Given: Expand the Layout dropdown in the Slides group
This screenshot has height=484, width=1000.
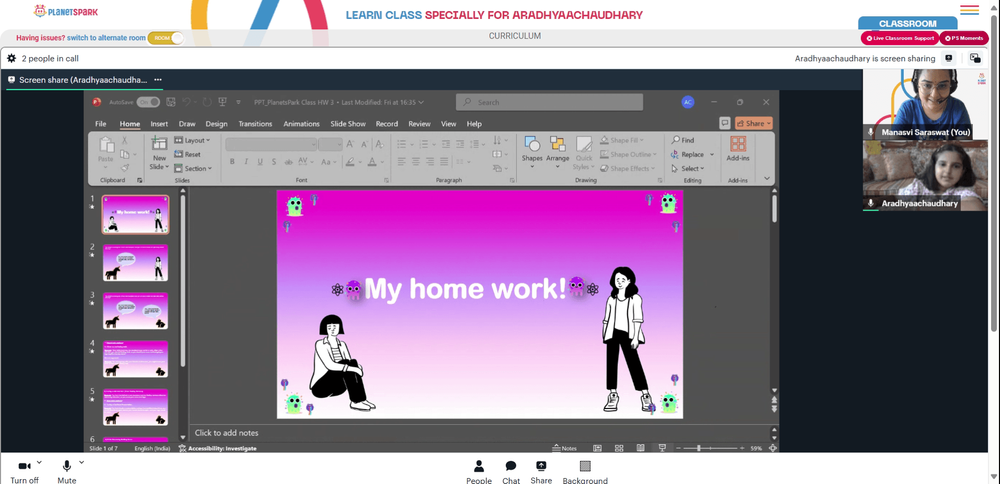Looking at the screenshot, I should (x=192, y=140).
